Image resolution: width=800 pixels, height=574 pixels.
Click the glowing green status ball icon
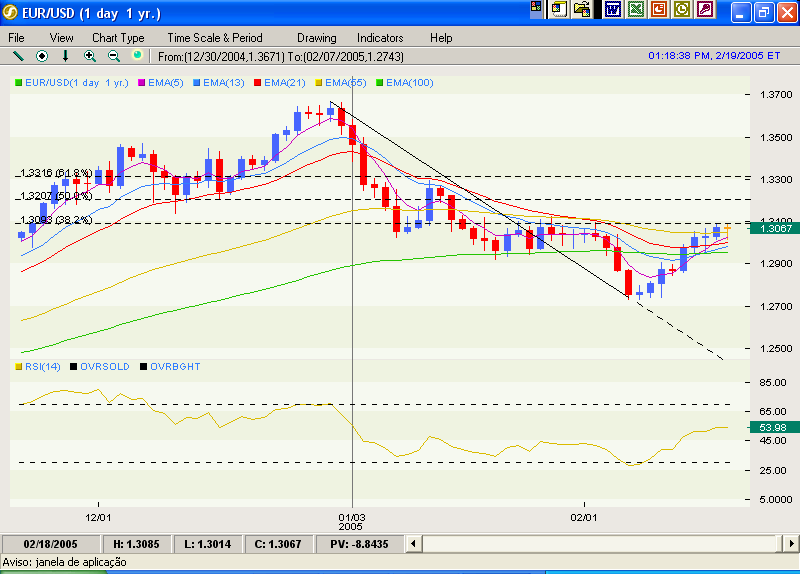[x=137, y=55]
